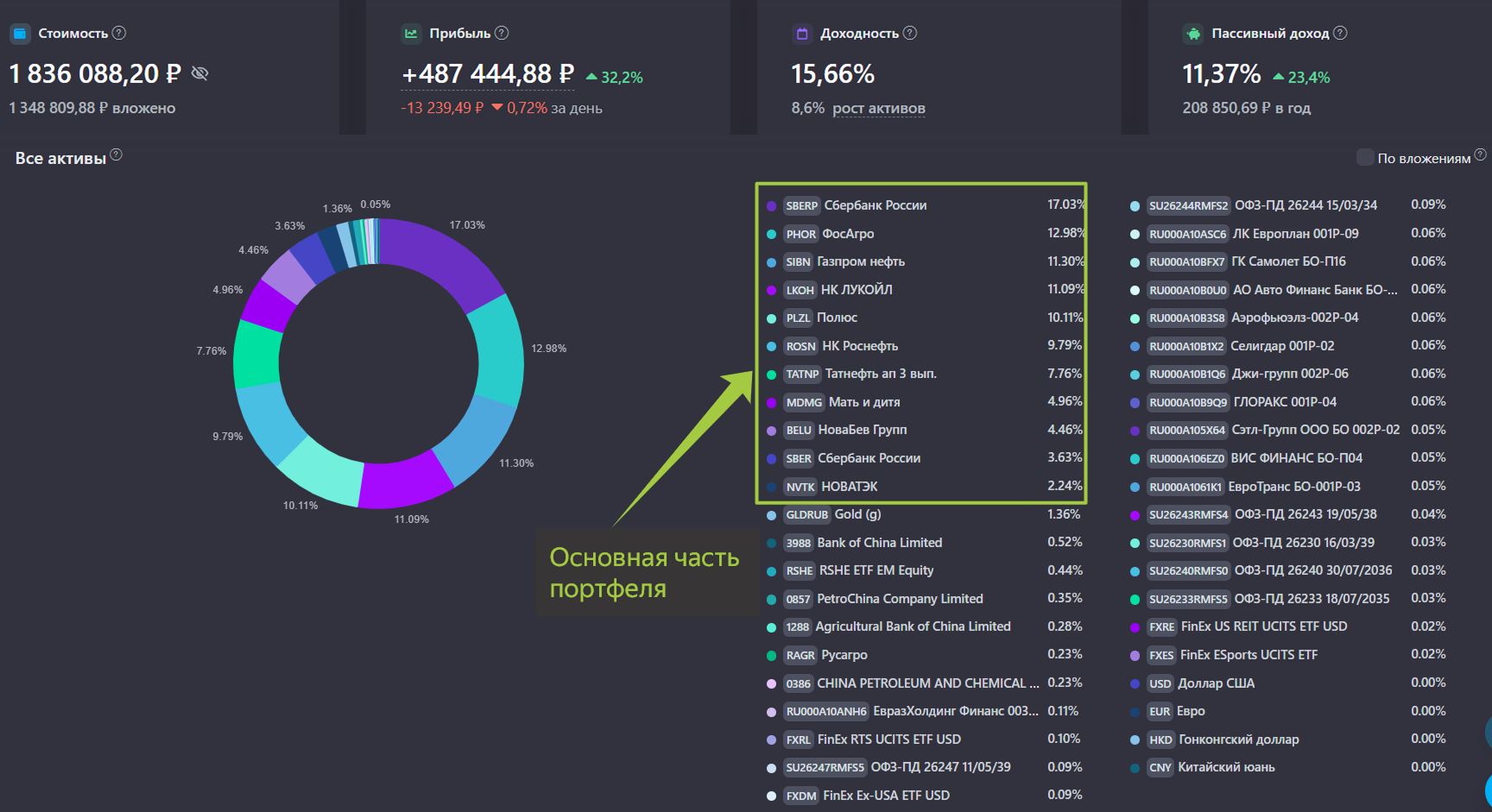Viewport: 1492px width, 812px height.
Task: Open help tooltip next to Пассивный доход
Action: pos(1340,33)
